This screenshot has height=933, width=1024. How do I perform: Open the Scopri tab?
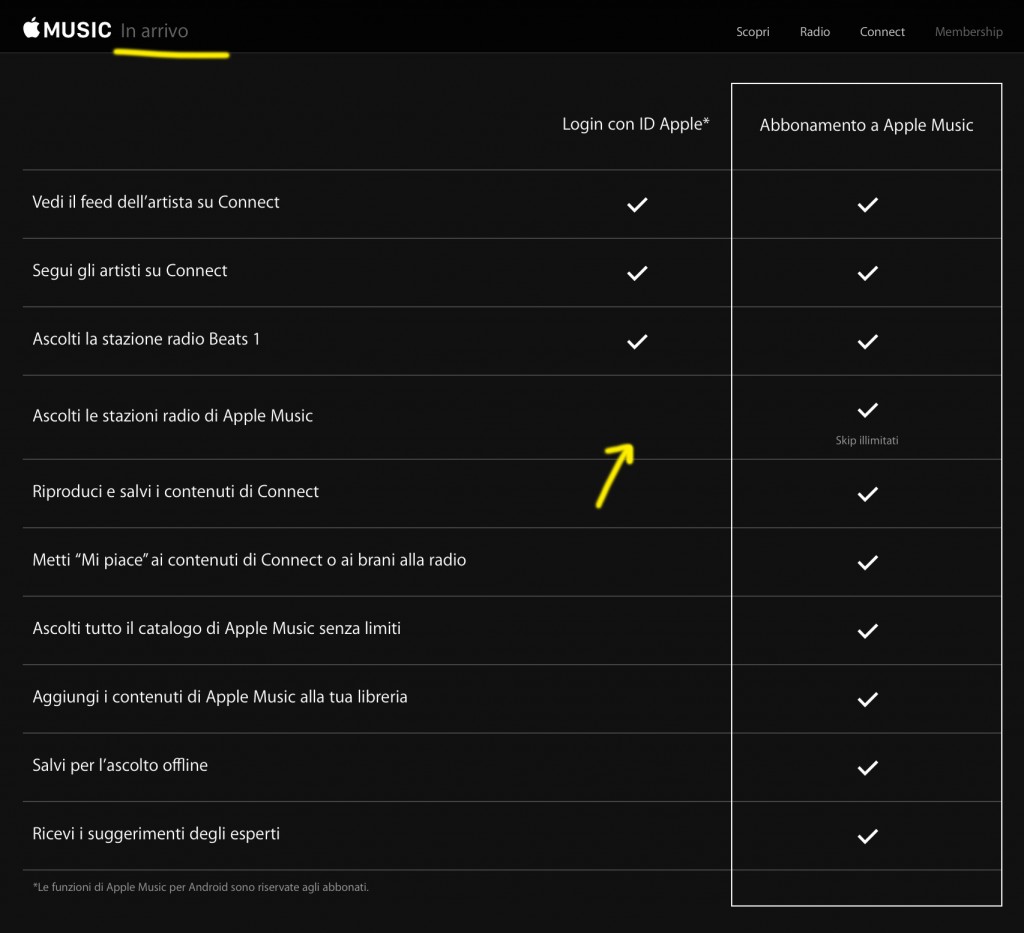tap(753, 32)
